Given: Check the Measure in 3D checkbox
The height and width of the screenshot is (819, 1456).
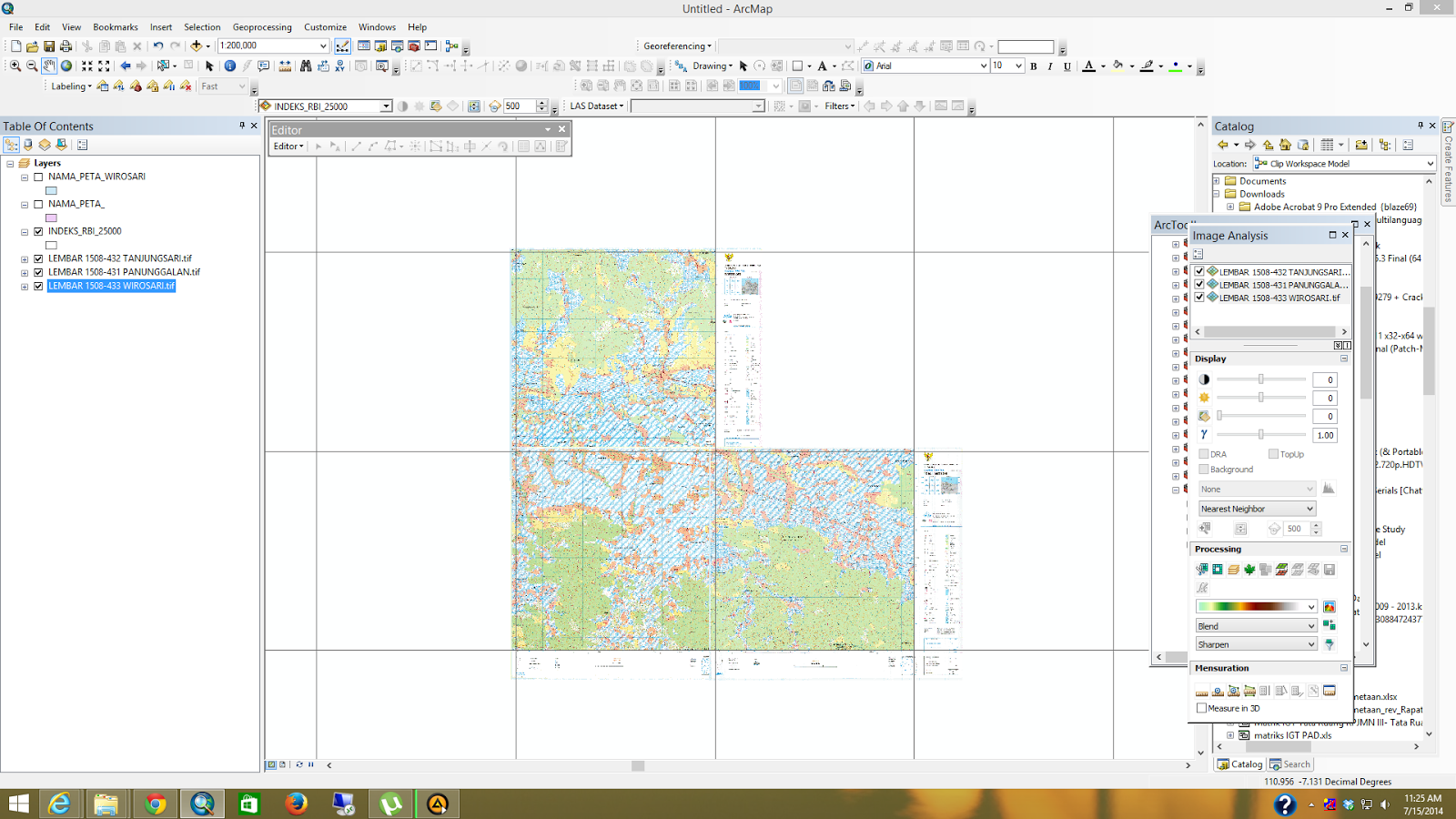Looking at the screenshot, I should click(1201, 708).
